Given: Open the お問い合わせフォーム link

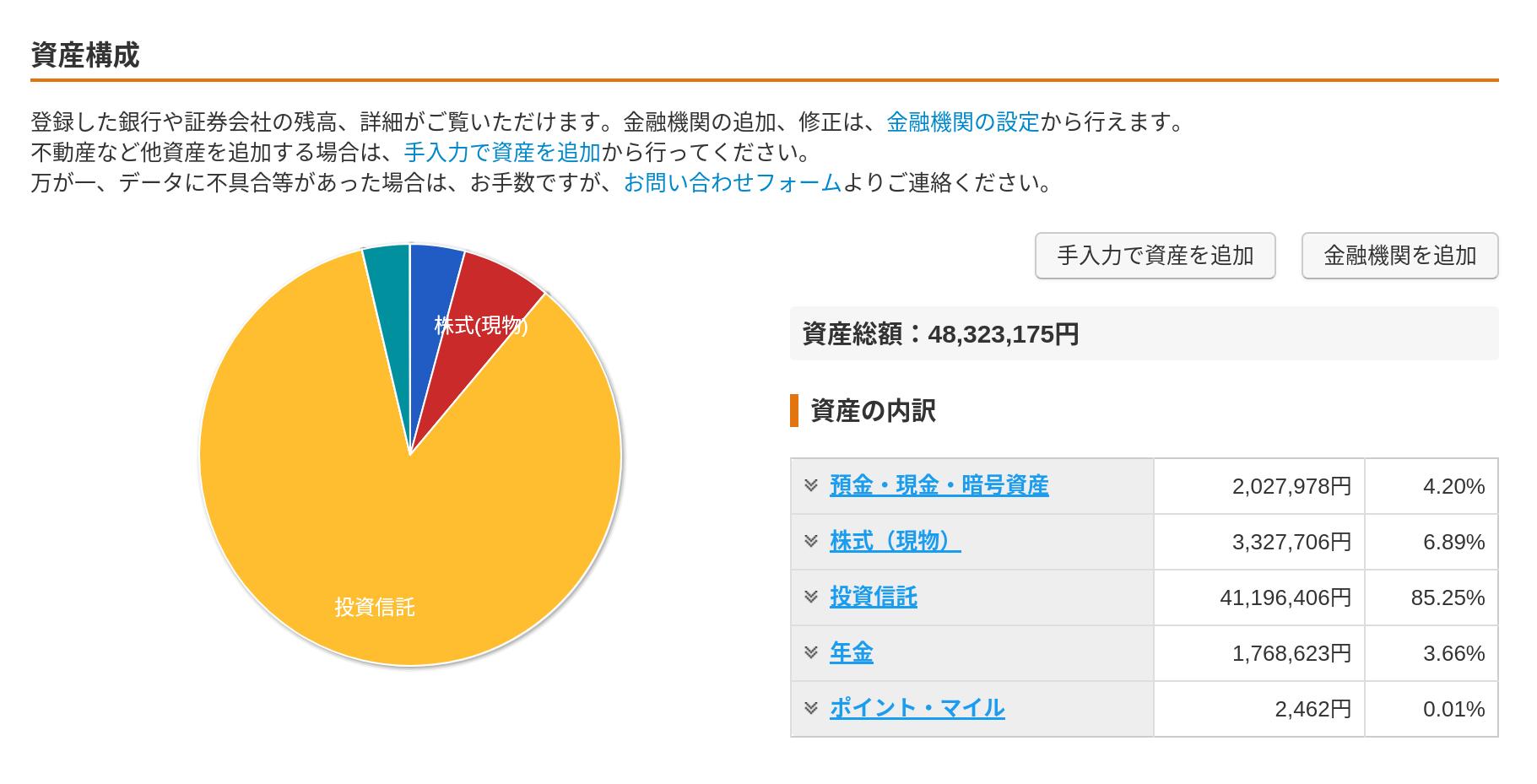Looking at the screenshot, I should point(732,183).
